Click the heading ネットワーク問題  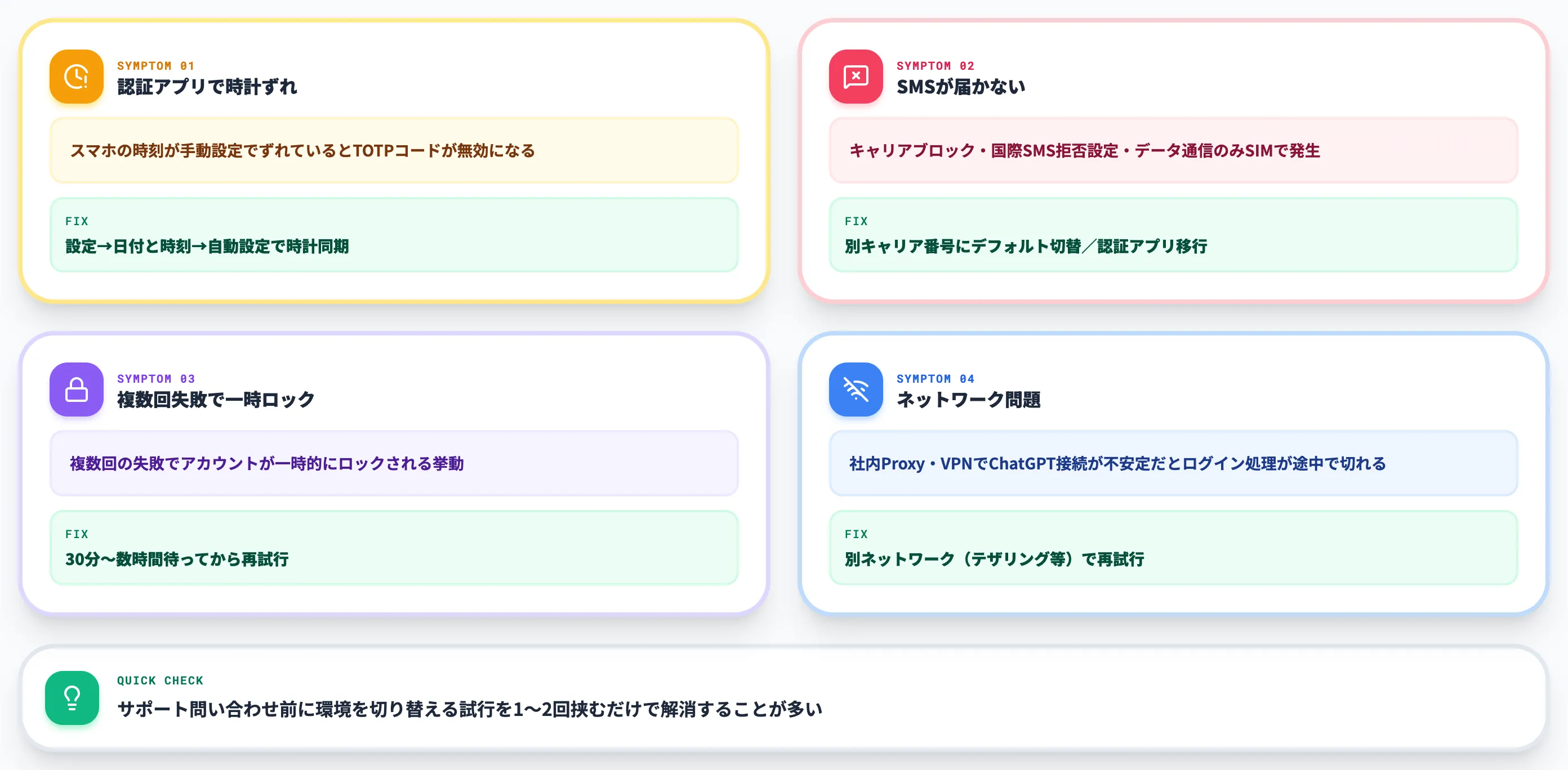[968, 400]
